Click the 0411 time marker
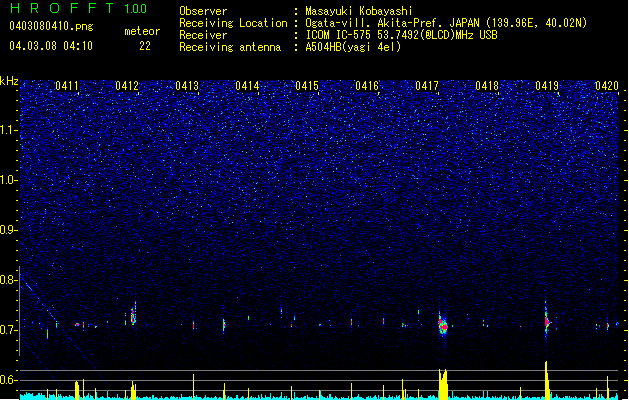The height and width of the screenshot is (400, 629). pyautogui.click(x=67, y=86)
